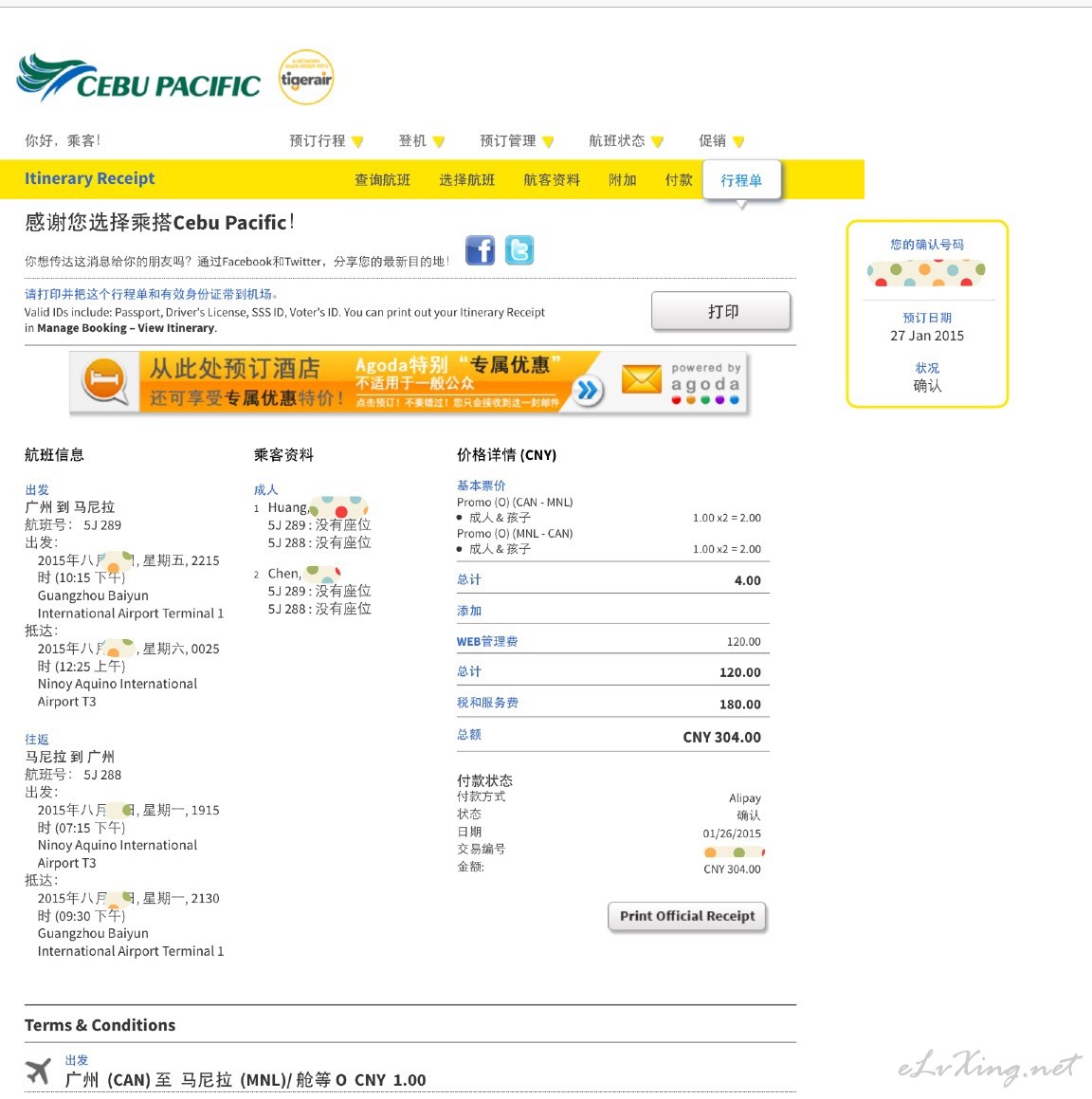Click the Itinerary Receipt heading
Screen dimensions: 1092x1099
click(90, 178)
